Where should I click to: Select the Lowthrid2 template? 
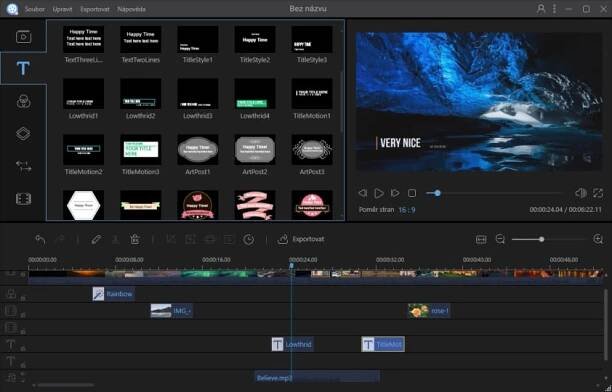tap(141, 94)
